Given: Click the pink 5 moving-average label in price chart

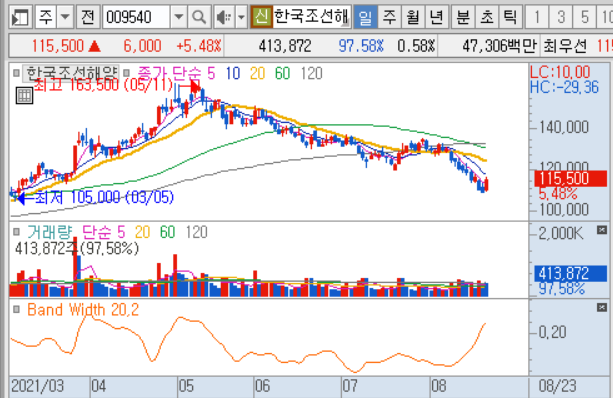Looking at the screenshot, I should [x=211, y=73].
